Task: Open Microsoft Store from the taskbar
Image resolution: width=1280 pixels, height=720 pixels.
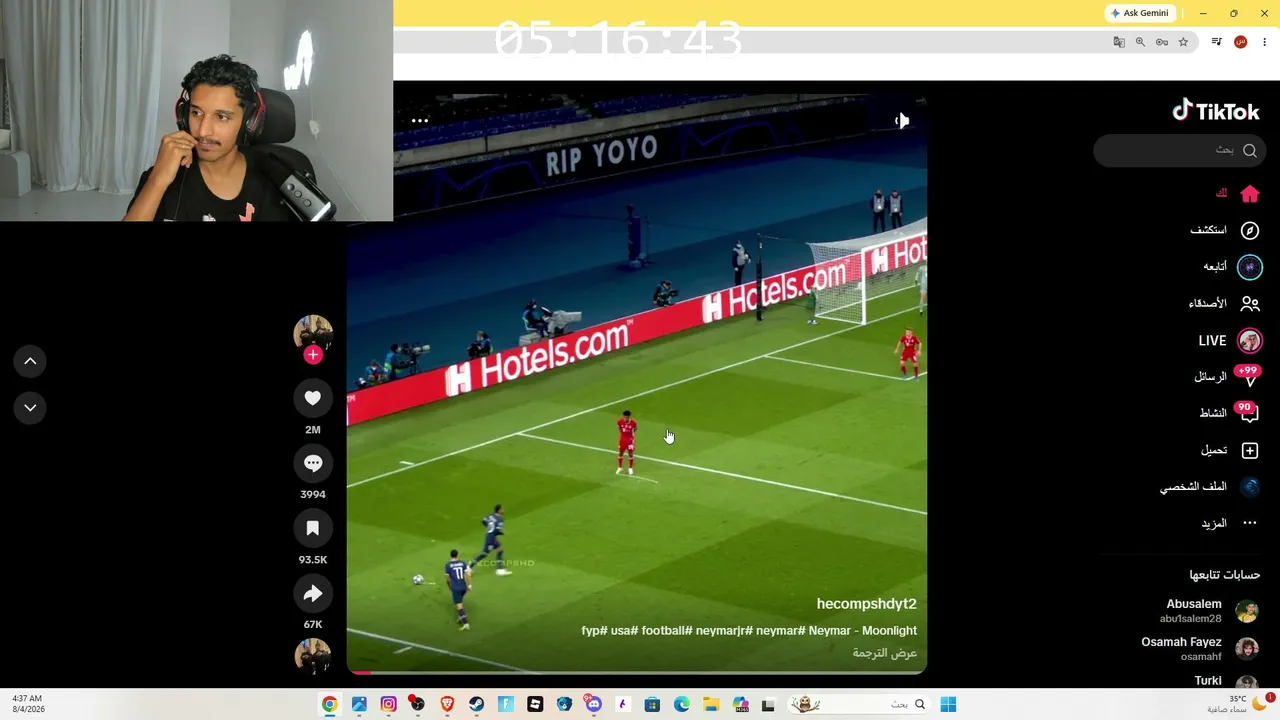Action: pyautogui.click(x=652, y=705)
